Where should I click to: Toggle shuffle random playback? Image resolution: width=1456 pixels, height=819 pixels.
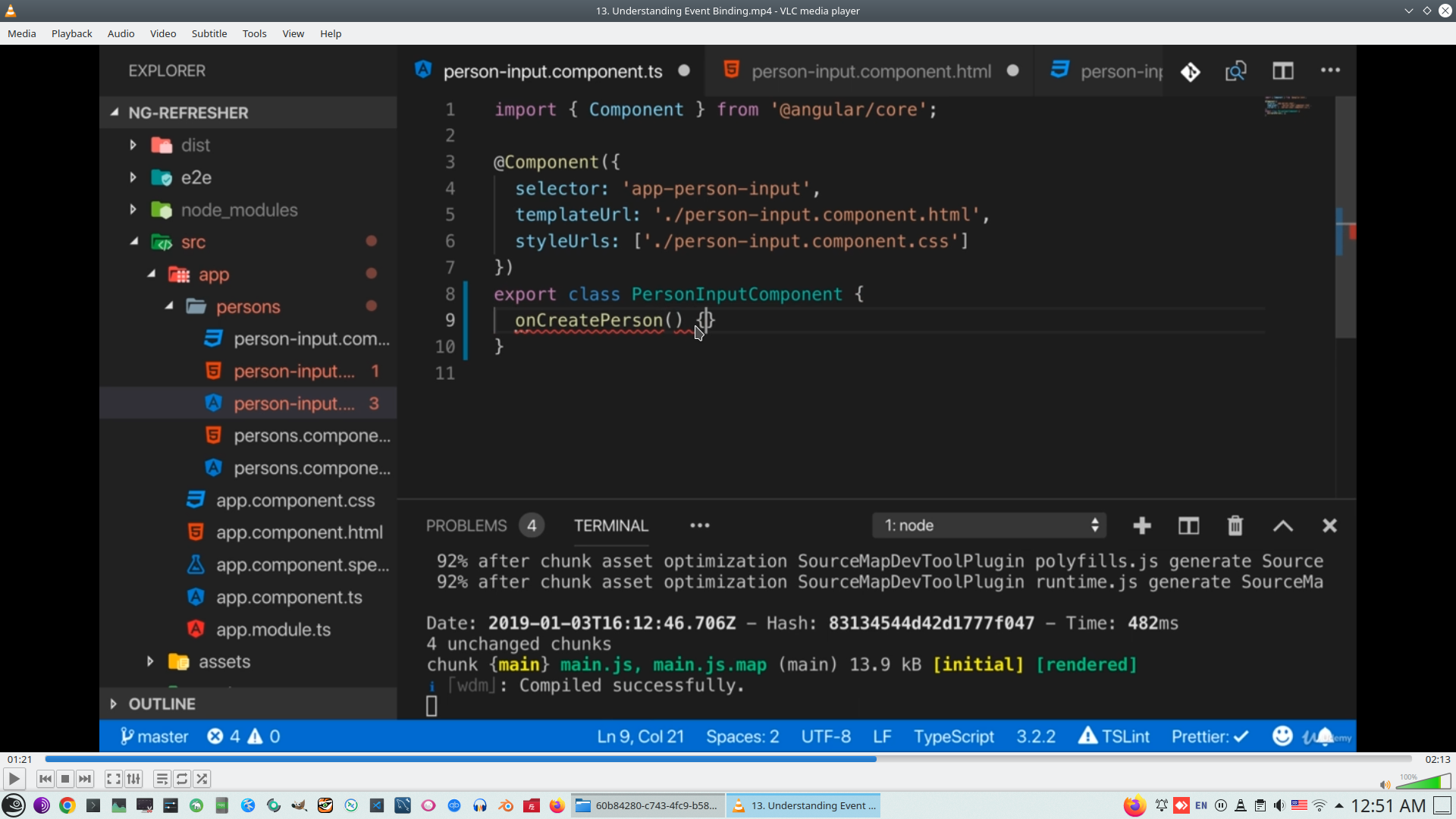(202, 779)
